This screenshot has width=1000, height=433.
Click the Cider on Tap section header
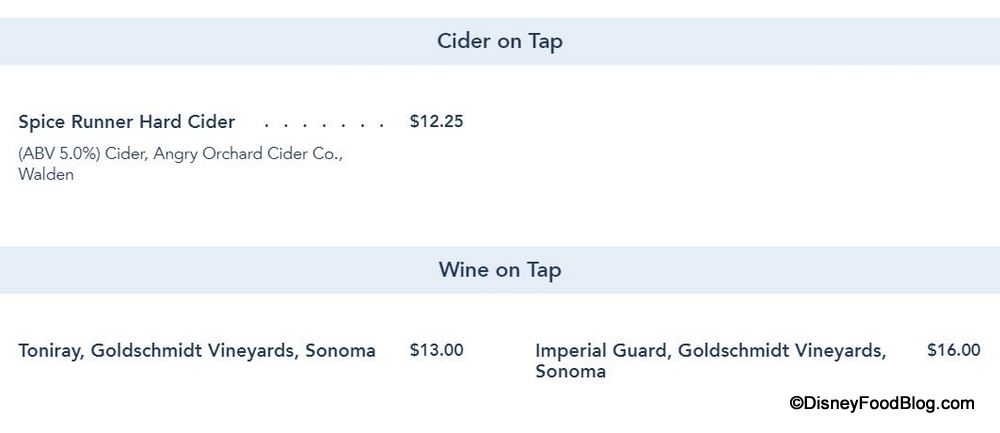point(499,41)
